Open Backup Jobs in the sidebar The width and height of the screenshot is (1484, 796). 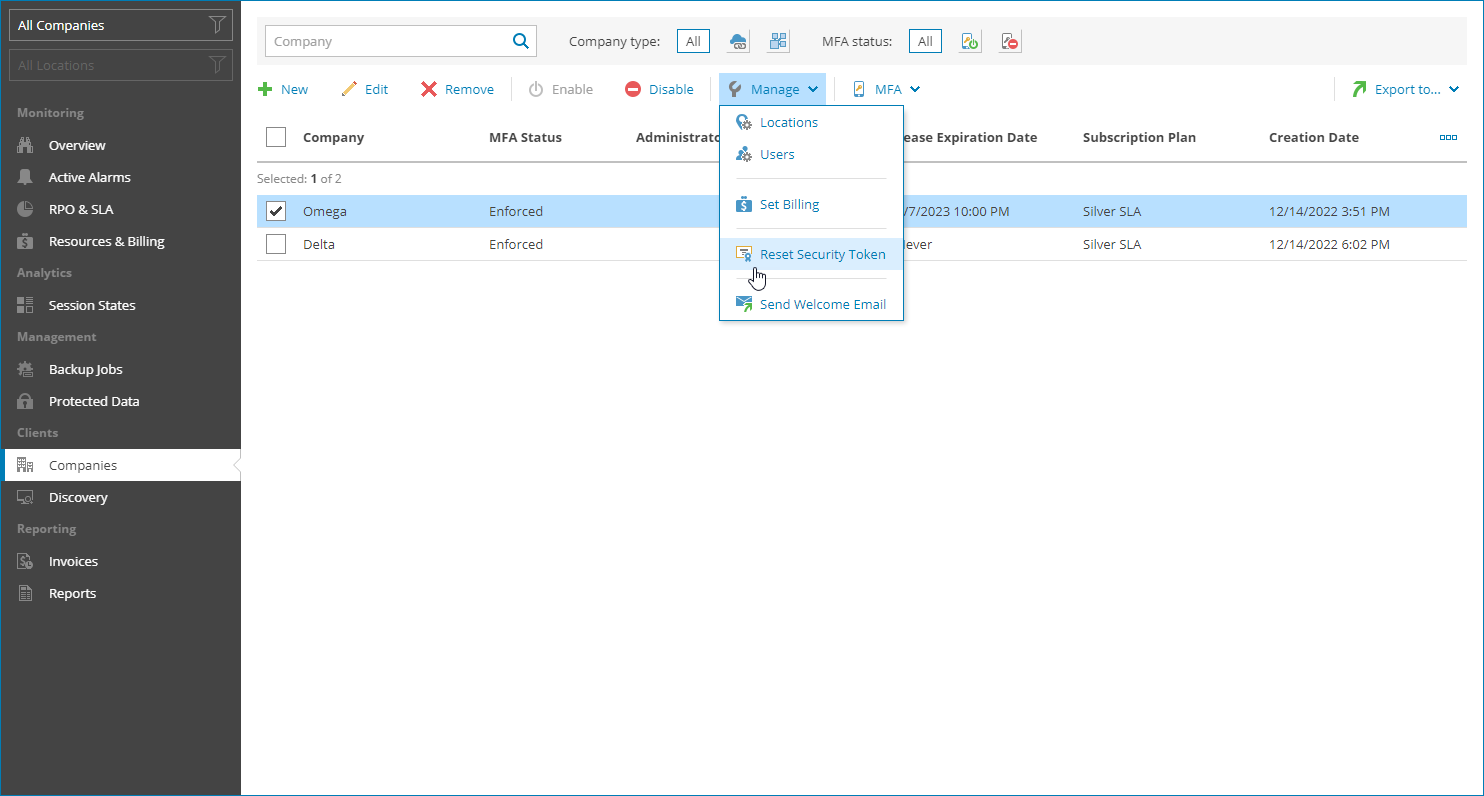(x=120, y=369)
